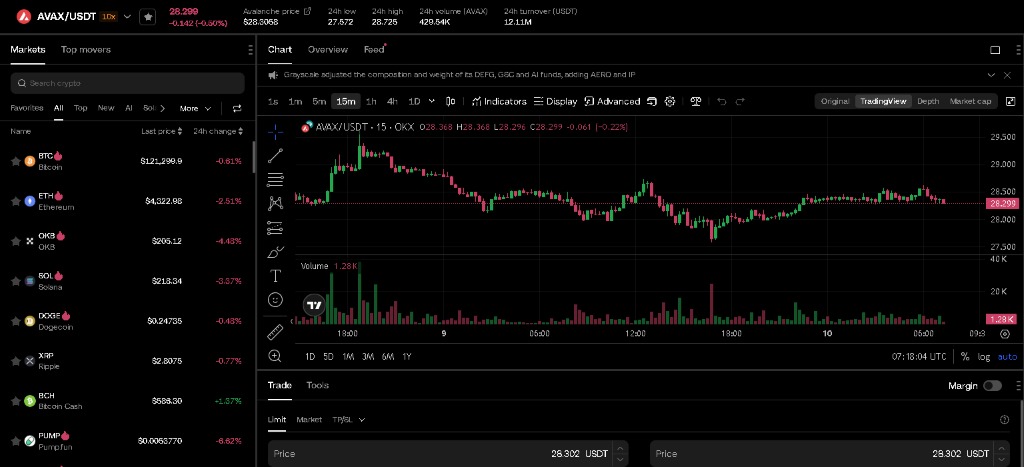The height and width of the screenshot is (467, 1024).
Task: Toggle the Margin switch
Action: point(992,385)
